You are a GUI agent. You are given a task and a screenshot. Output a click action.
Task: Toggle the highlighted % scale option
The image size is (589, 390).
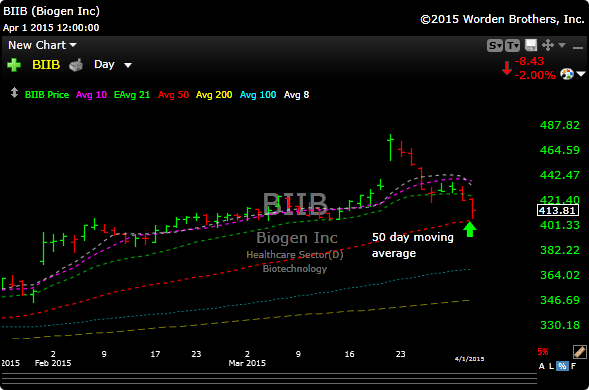[562, 366]
